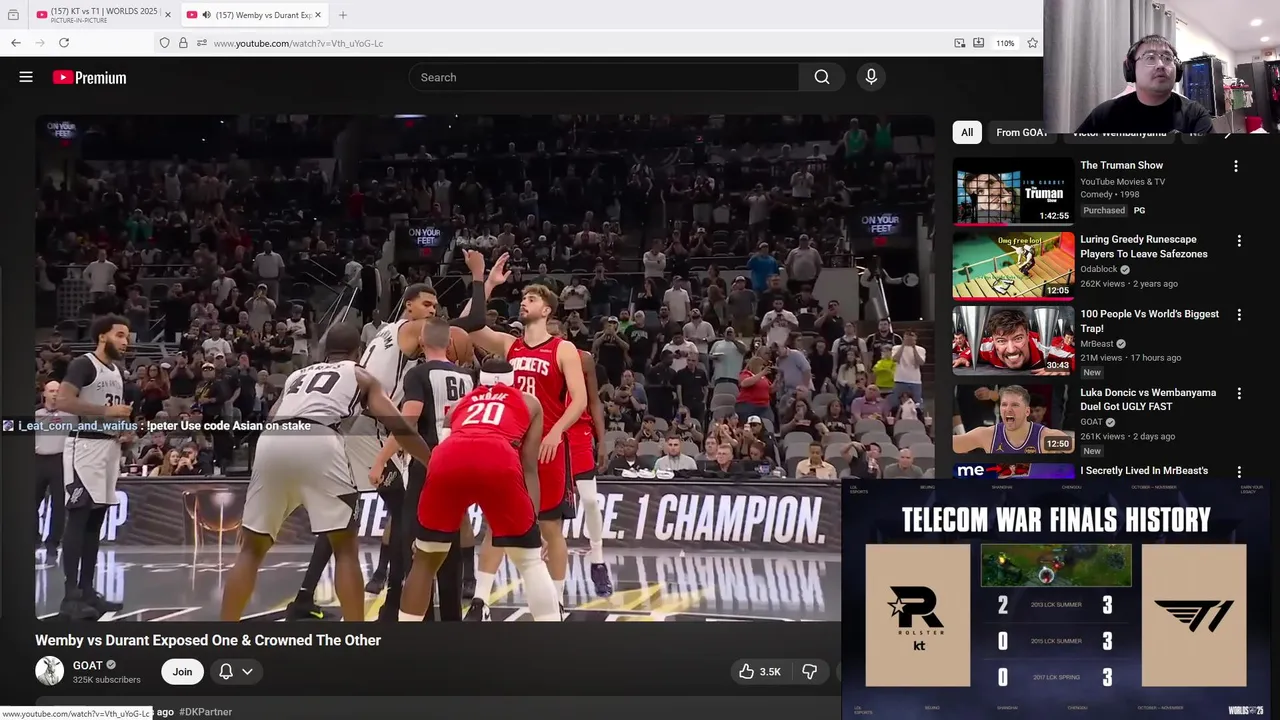Viewport: 1280px width, 720px height.
Task: Open site permissions icon in address bar
Action: [202, 43]
